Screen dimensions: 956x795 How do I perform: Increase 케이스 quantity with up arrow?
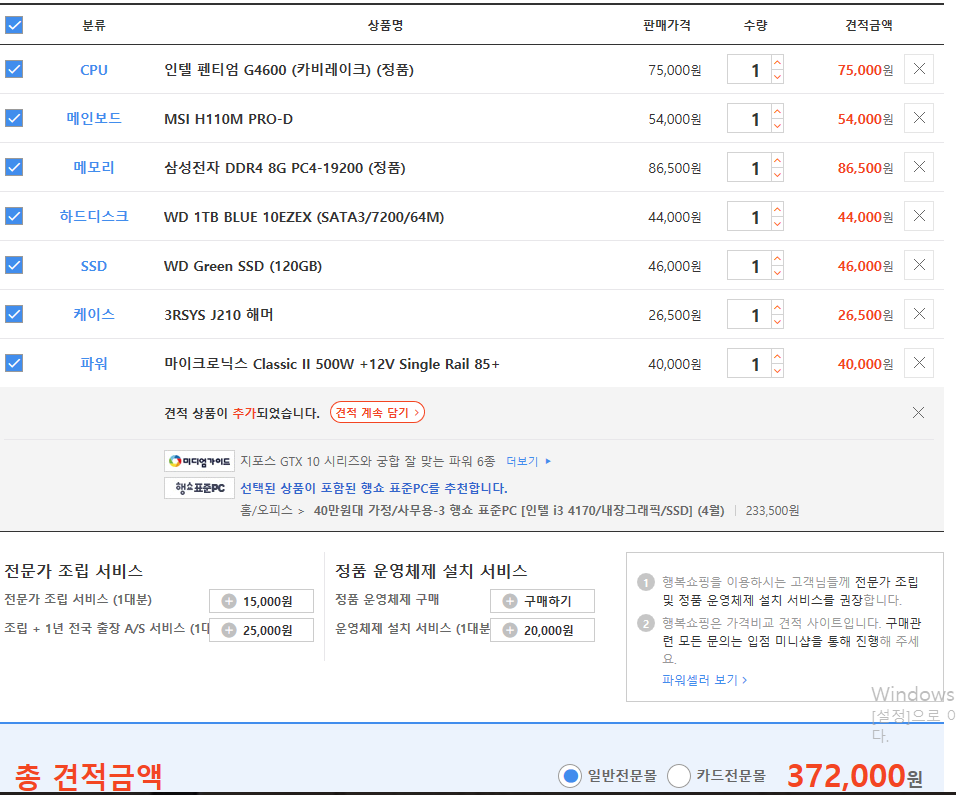777,307
